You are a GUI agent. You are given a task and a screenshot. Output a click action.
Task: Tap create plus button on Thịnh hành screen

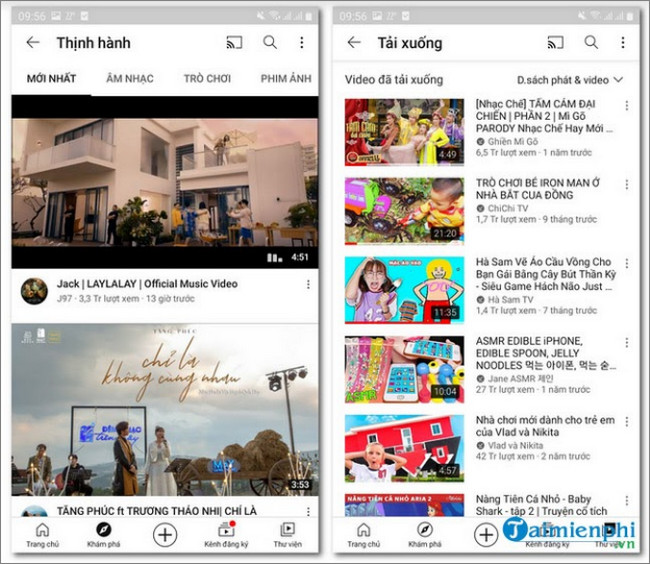[165, 535]
